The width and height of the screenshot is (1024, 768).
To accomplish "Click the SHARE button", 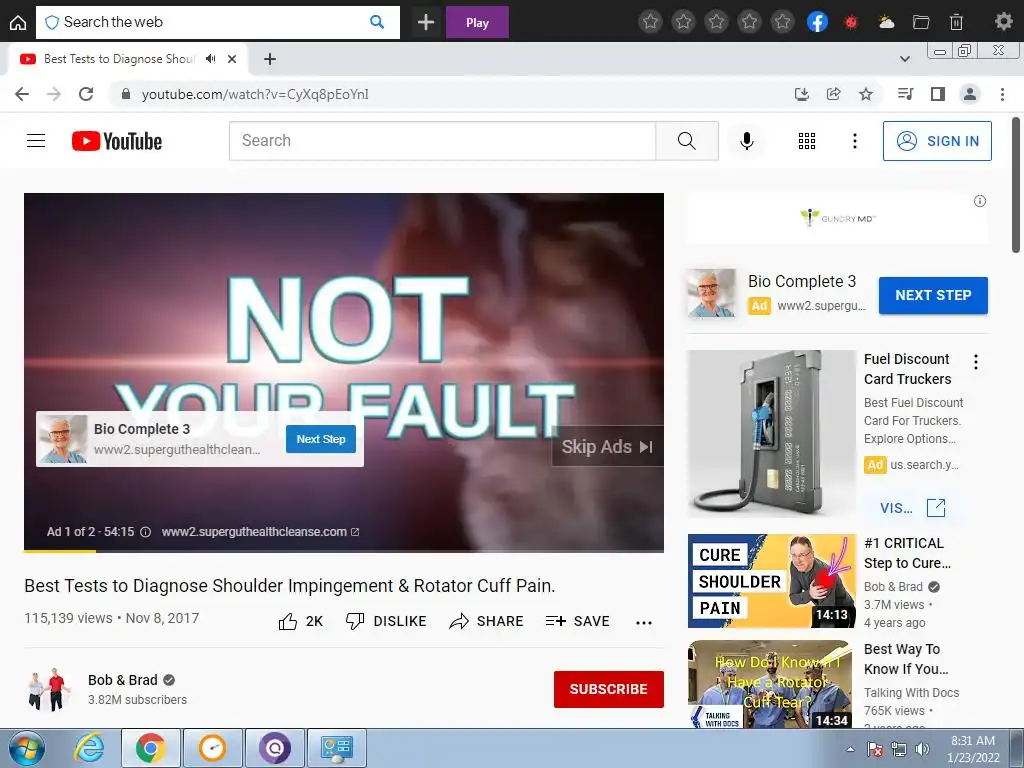I will (487, 621).
